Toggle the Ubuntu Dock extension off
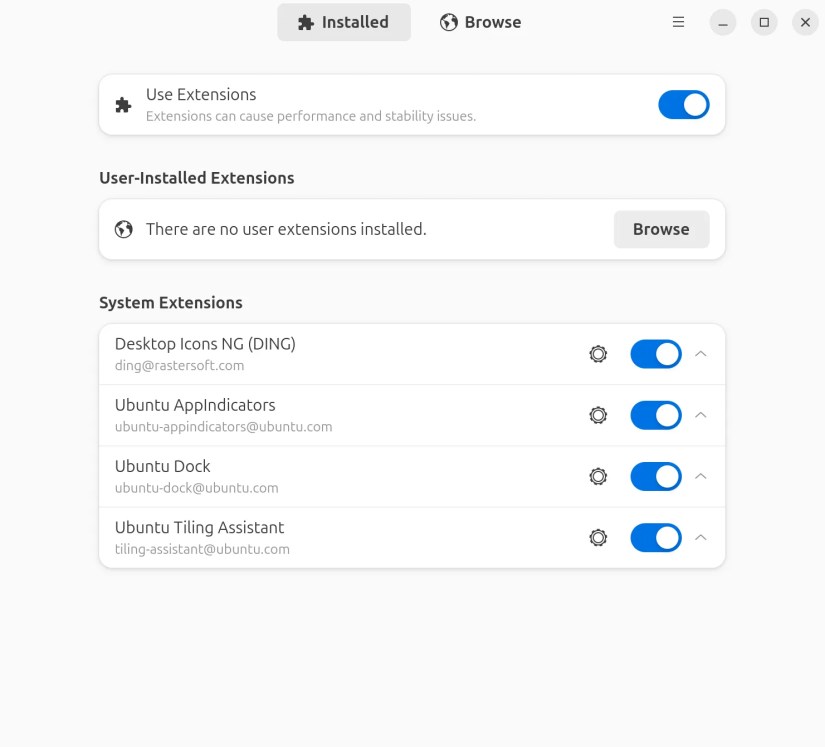The height and width of the screenshot is (747, 825). [x=655, y=476]
